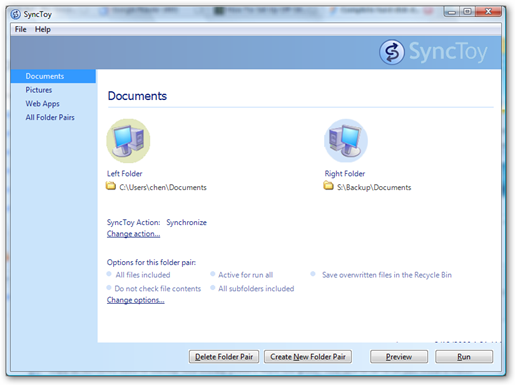Click the Change action link
The image size is (515, 385).
coord(133,234)
